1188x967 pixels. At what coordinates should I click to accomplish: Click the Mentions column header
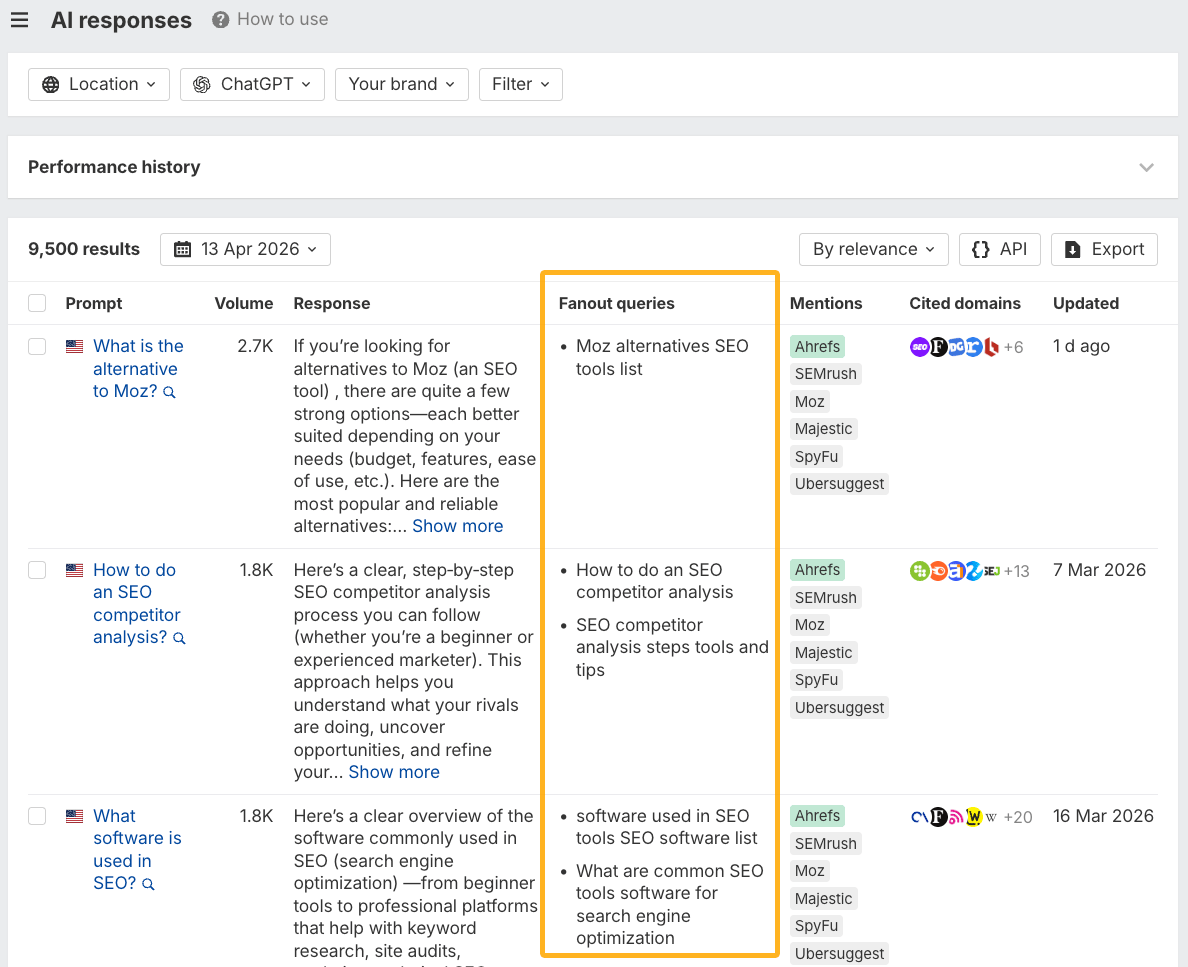(826, 303)
